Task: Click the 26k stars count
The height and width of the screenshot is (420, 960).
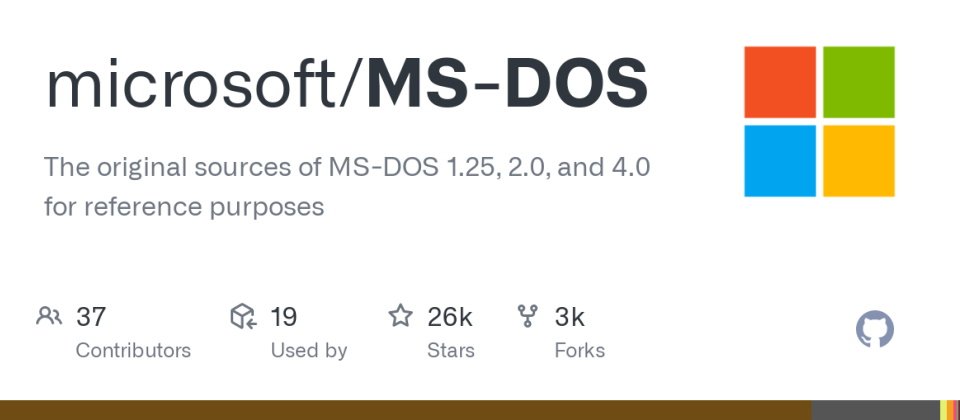Action: (449, 317)
